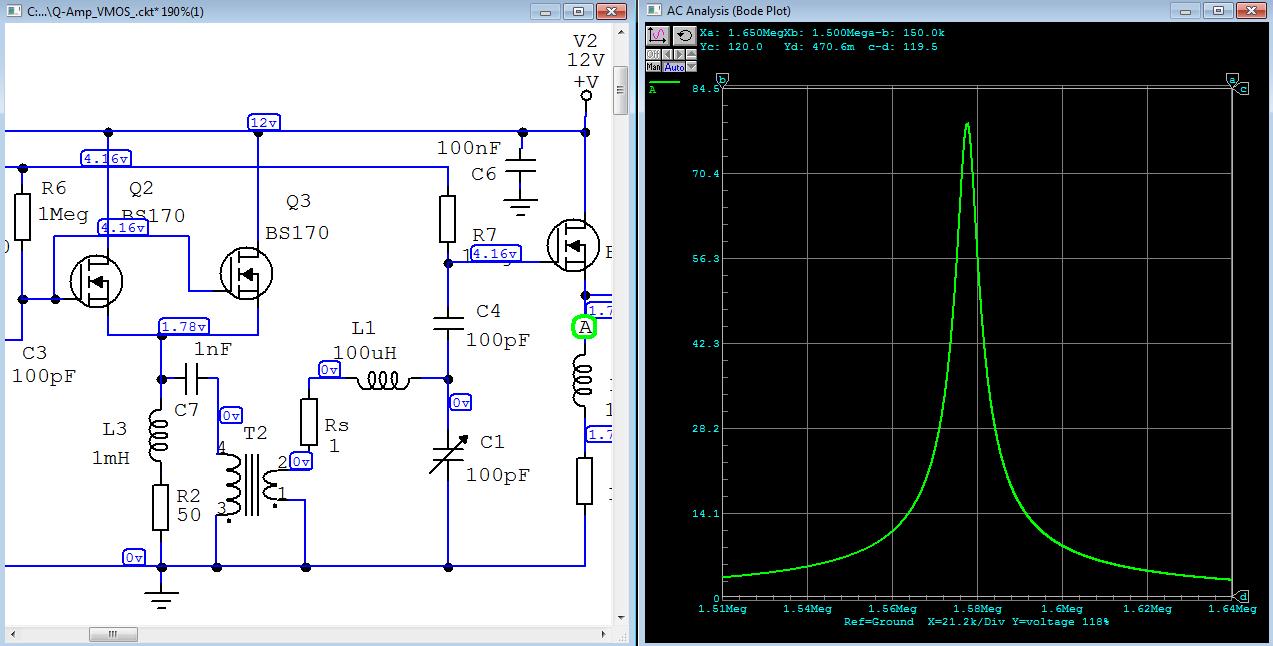Click the 1.58Meg x-axis label
Screen dimensions: 1273x646
pyautogui.click(x=977, y=608)
